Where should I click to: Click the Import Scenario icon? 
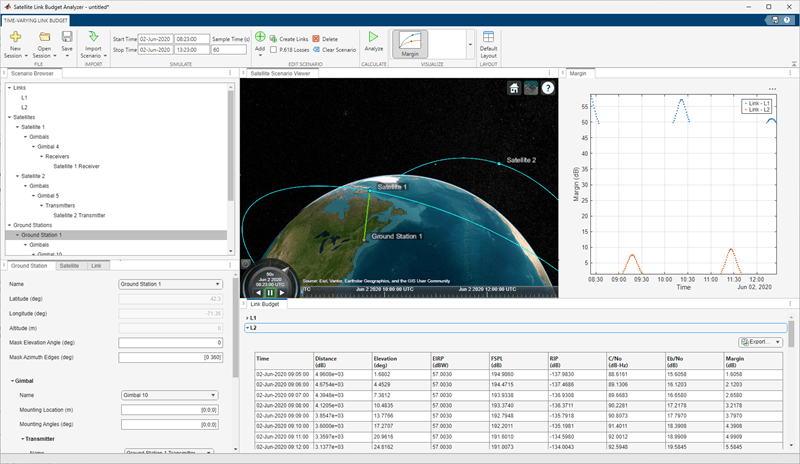coord(93,37)
